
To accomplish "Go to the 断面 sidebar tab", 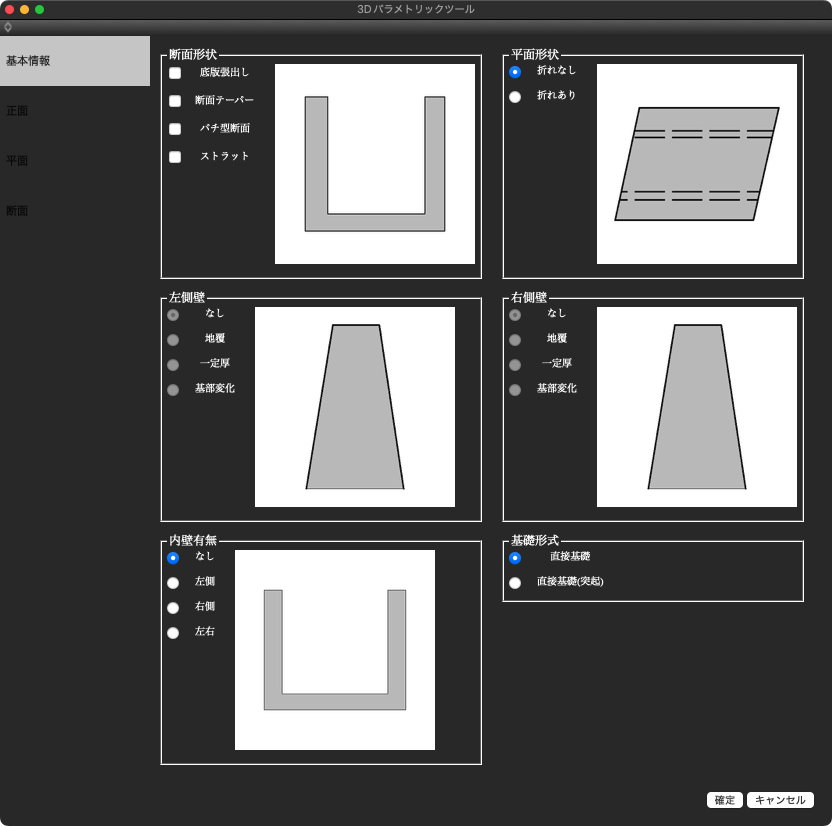I will (x=17, y=211).
